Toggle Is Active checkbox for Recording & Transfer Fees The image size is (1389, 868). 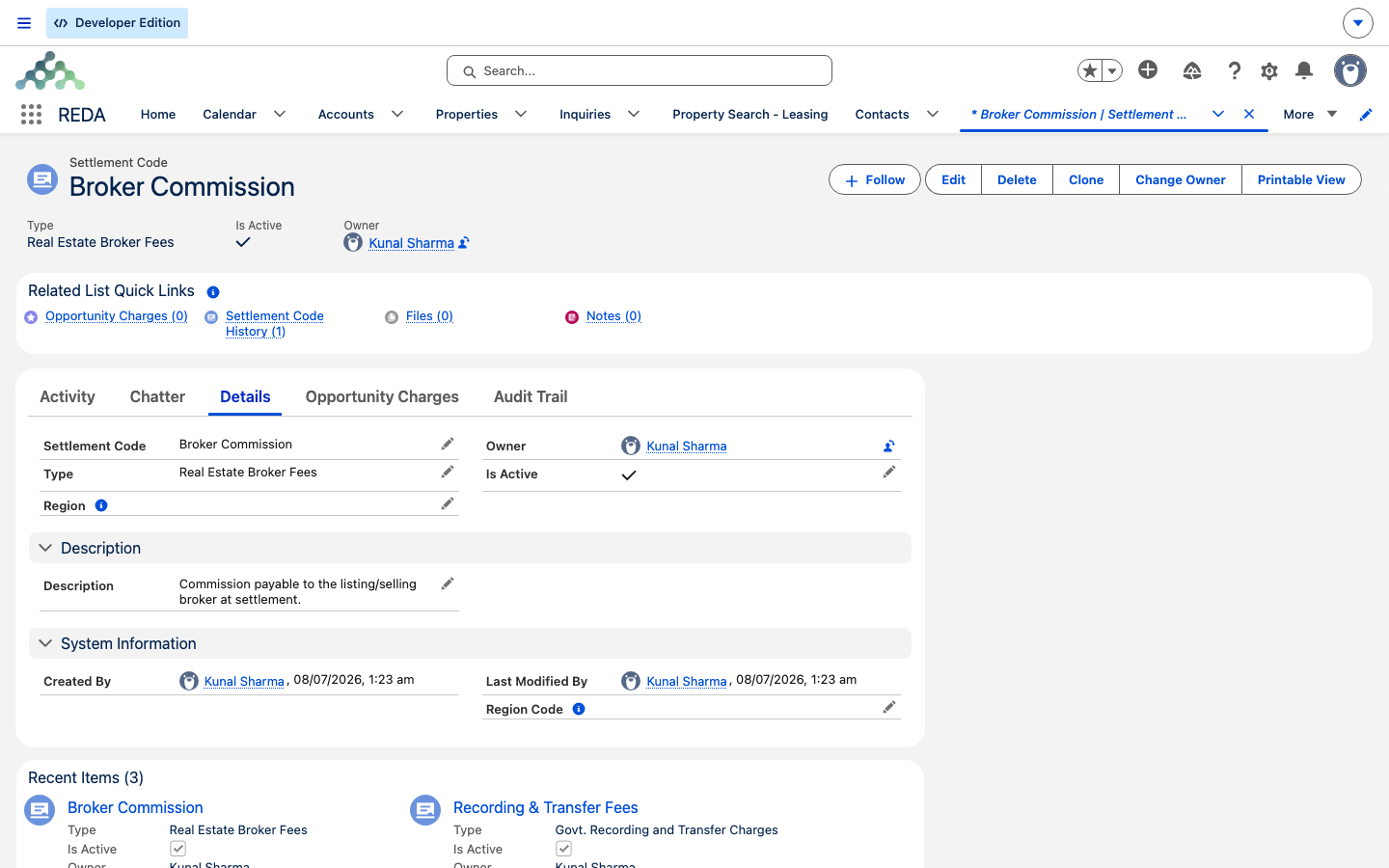(563, 849)
